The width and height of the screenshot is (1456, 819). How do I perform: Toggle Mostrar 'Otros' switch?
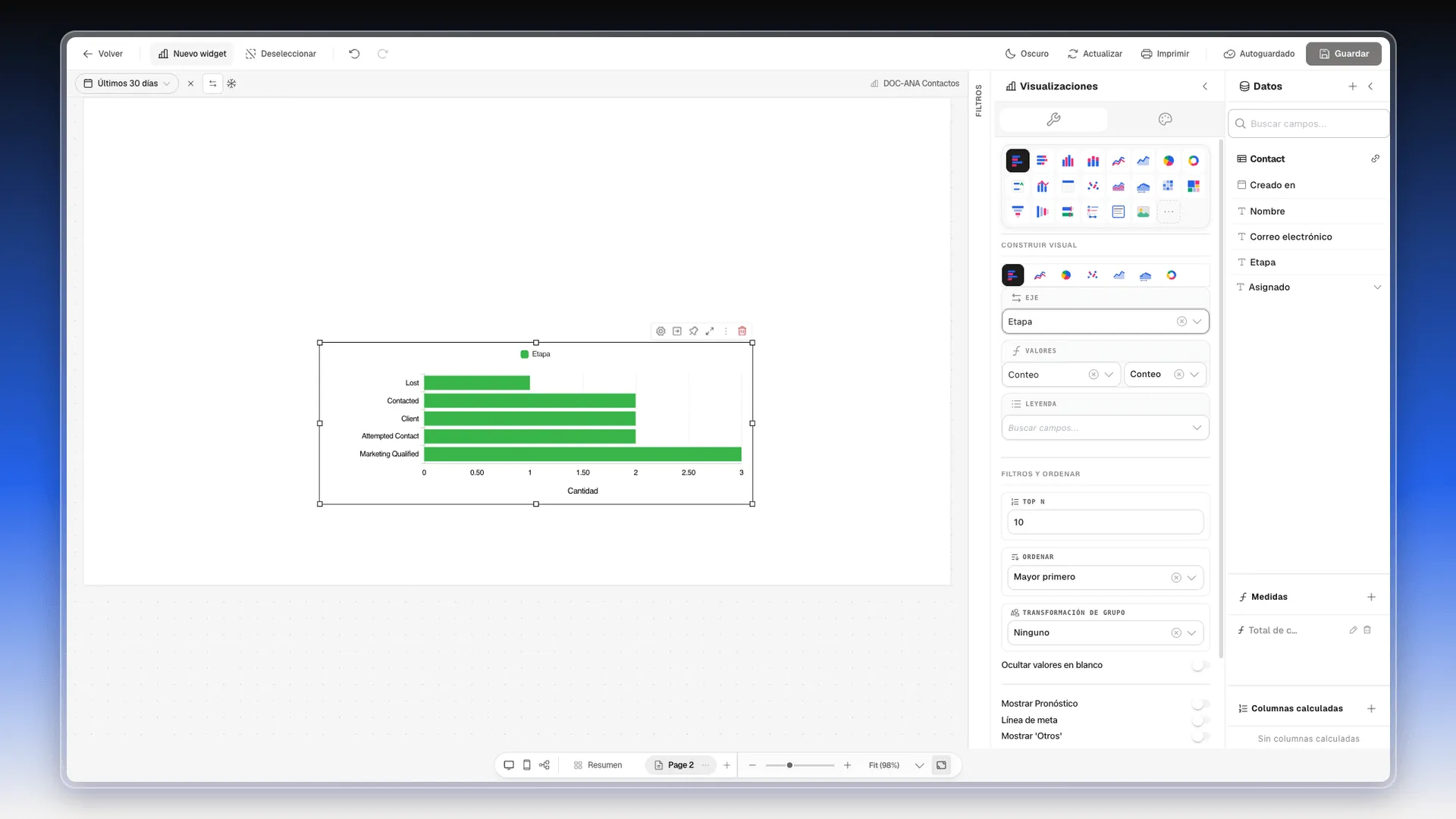[1199, 736]
